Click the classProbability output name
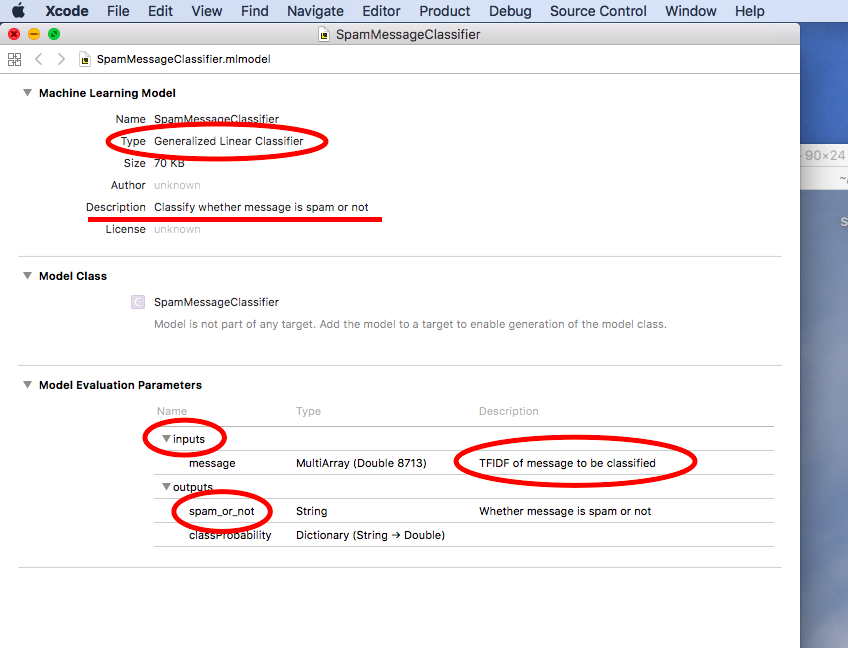Image resolution: width=848 pixels, height=648 pixels. click(230, 535)
